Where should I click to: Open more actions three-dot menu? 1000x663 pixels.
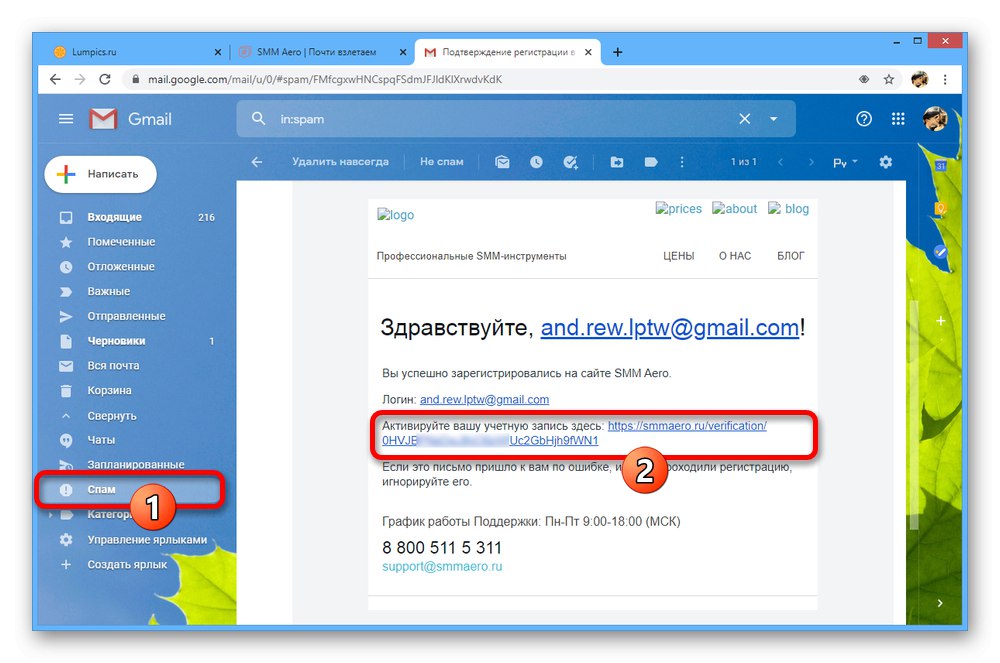(682, 162)
